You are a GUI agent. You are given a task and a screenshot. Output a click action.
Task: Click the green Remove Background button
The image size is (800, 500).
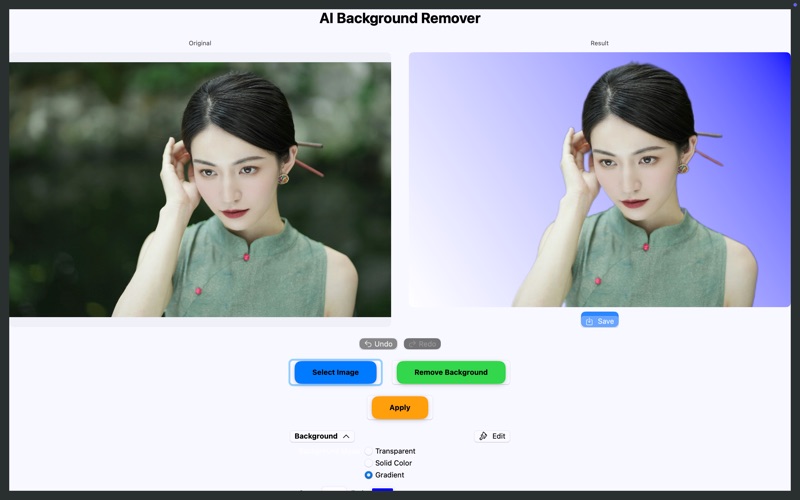(451, 372)
